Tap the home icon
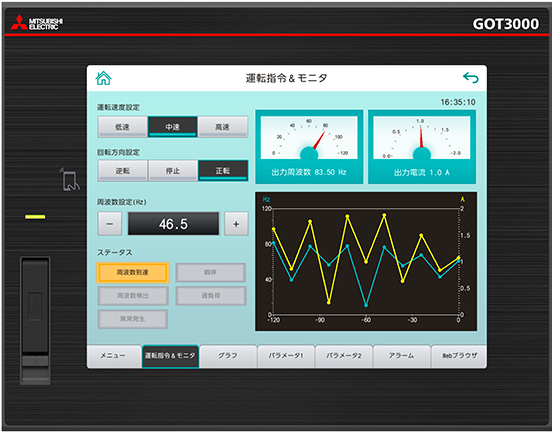Screen dimensions: 553x433 click(103, 78)
